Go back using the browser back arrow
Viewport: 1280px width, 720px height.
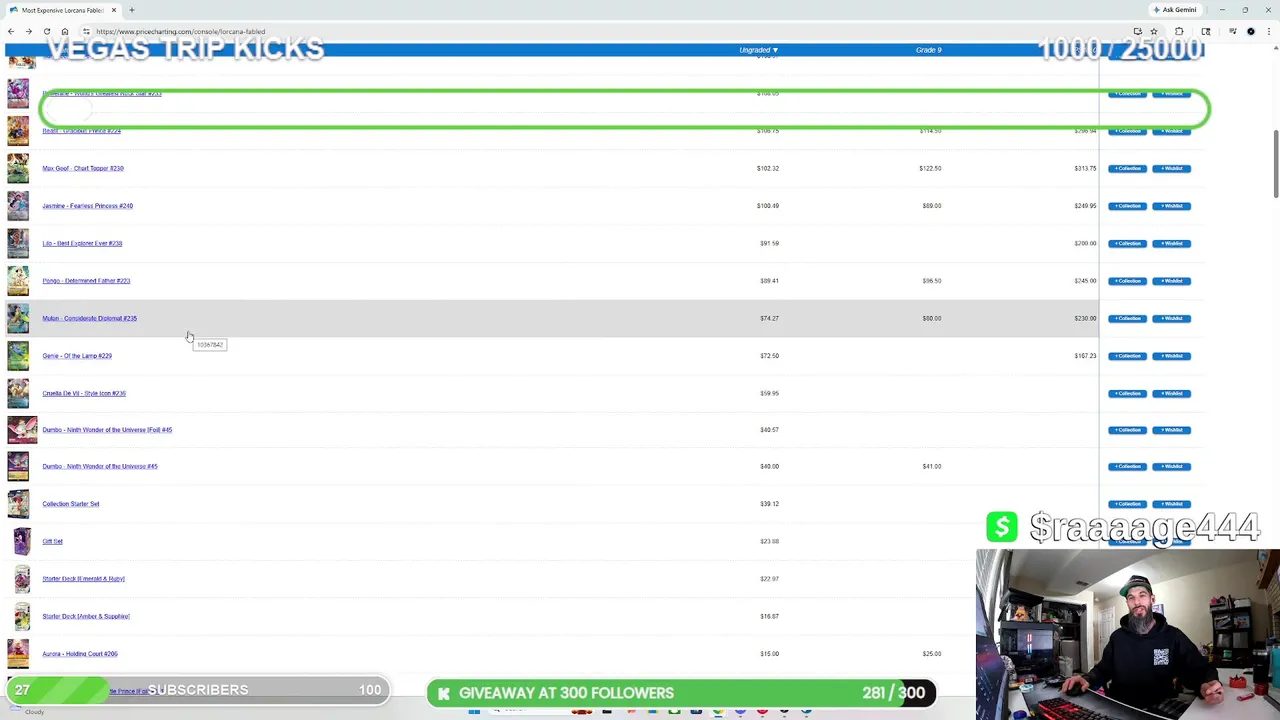pyautogui.click(x=11, y=31)
